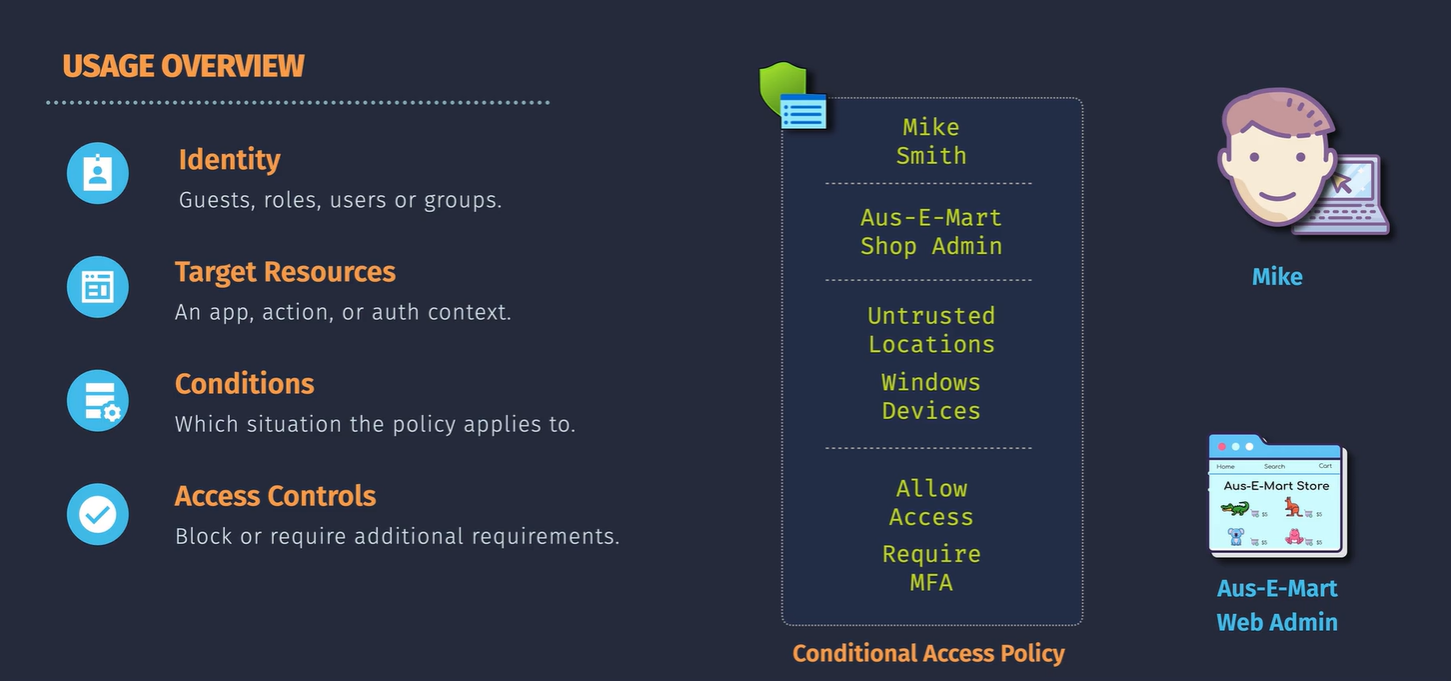Screen dimensions: 1451x681
Task: Click the USAGE OVERVIEW title
Action: 183,66
